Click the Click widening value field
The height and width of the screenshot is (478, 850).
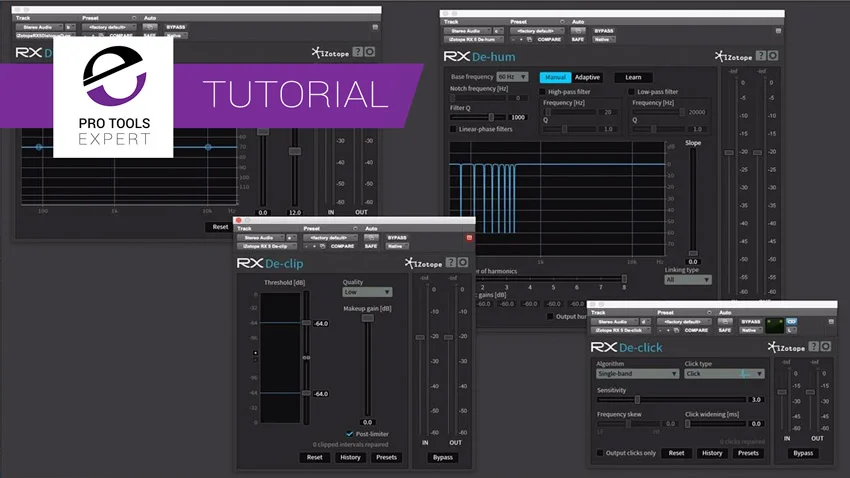tap(755, 423)
